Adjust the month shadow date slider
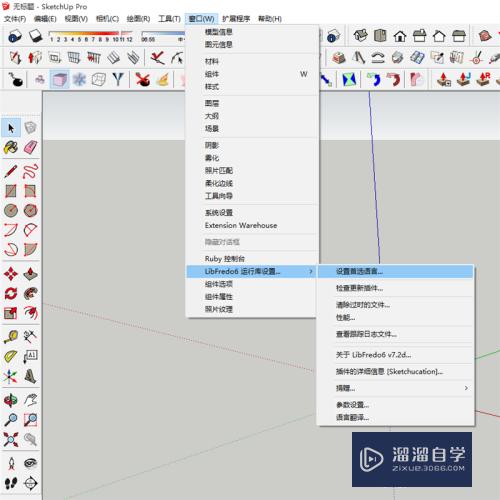The height and width of the screenshot is (500, 500). click(91, 35)
